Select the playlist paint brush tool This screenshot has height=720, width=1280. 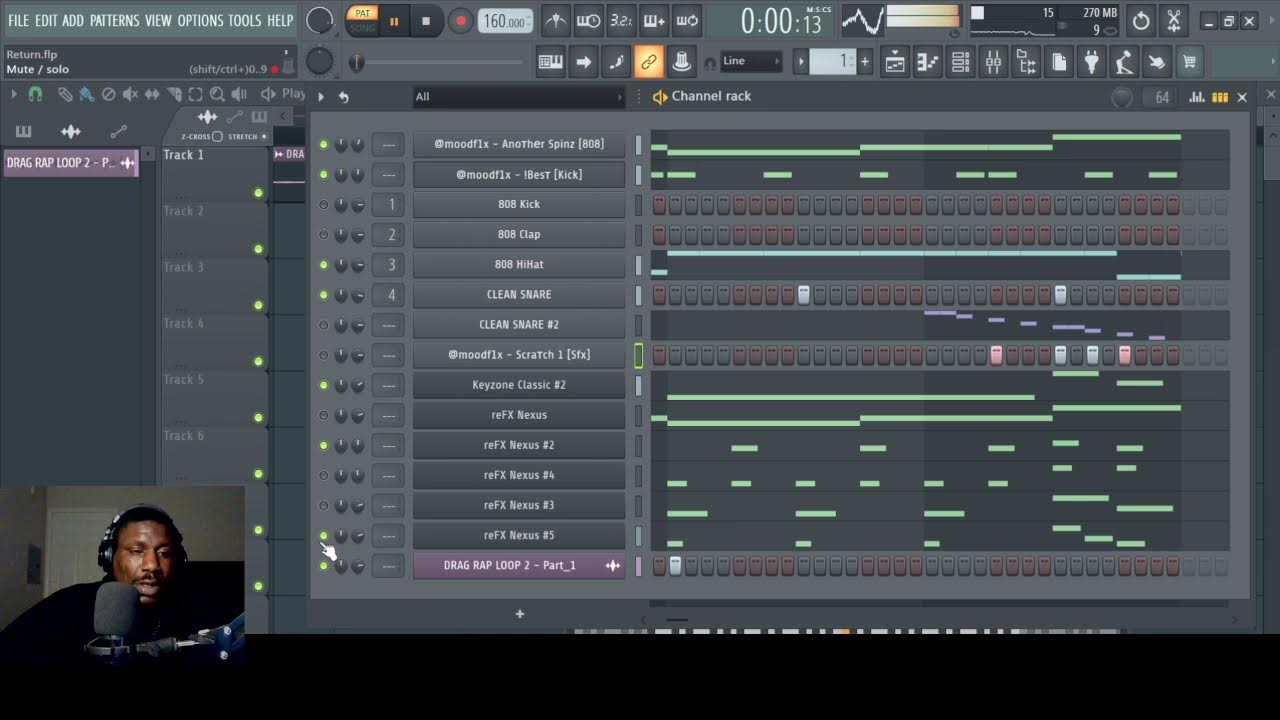click(x=86, y=94)
